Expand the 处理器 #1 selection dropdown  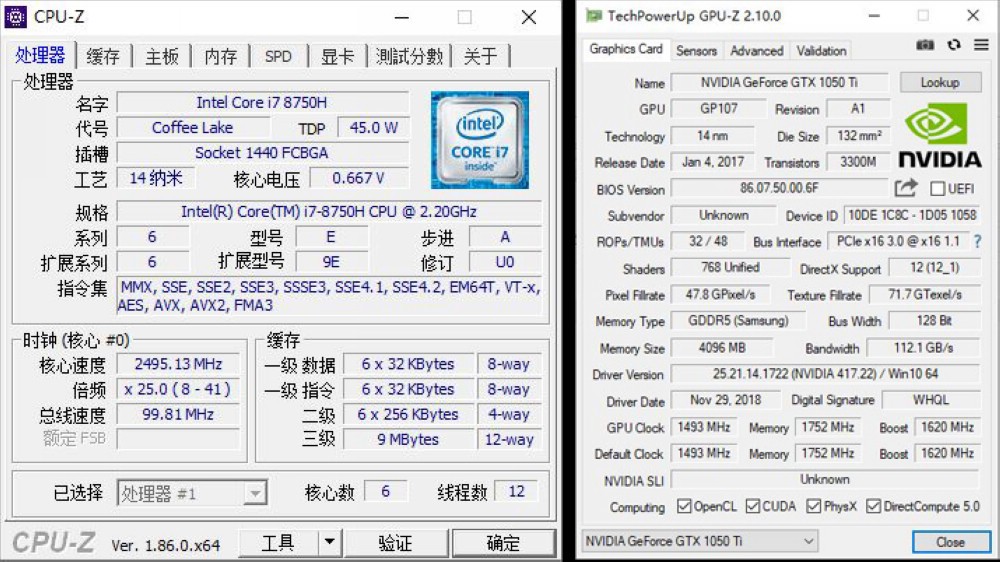[255, 493]
